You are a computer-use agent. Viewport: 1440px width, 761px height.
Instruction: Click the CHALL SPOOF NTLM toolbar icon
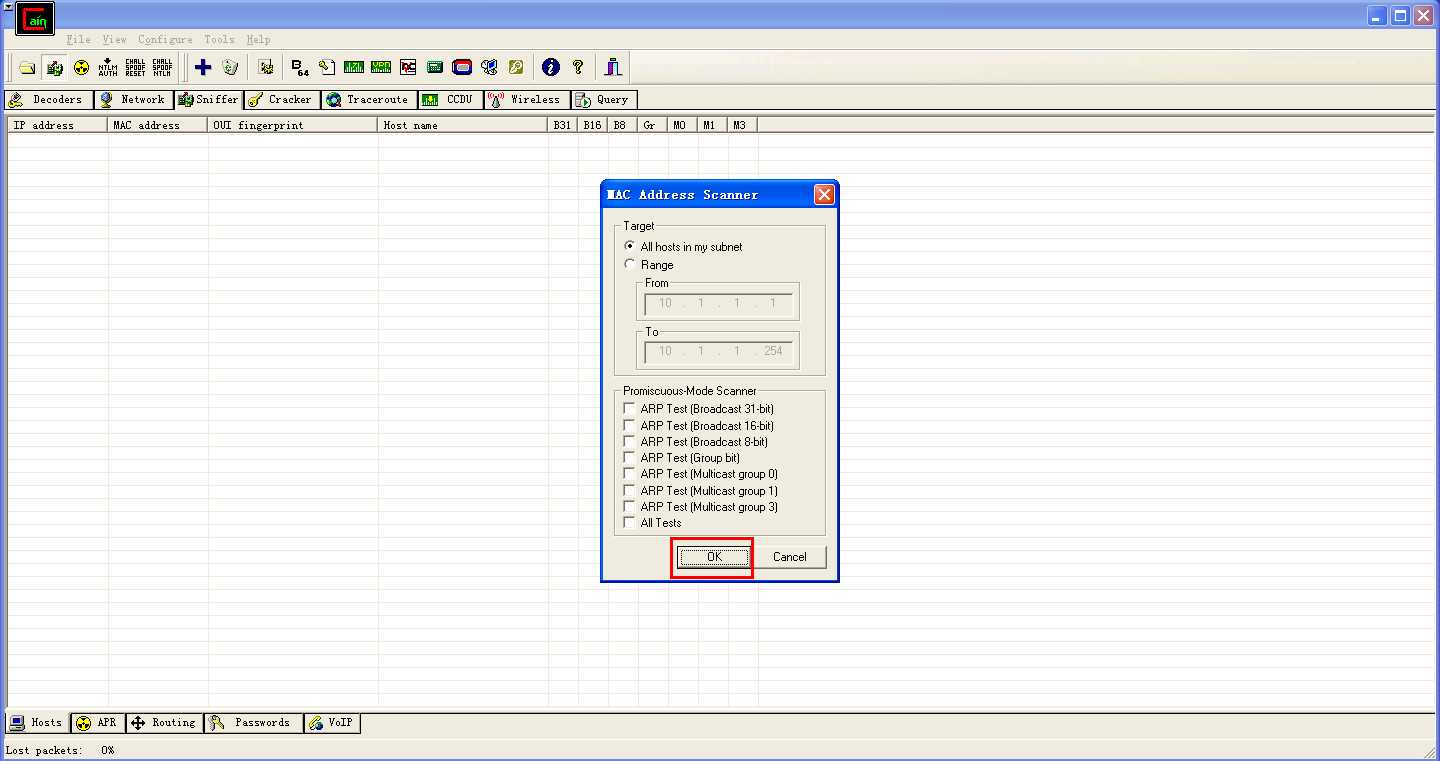pyautogui.click(x=162, y=67)
